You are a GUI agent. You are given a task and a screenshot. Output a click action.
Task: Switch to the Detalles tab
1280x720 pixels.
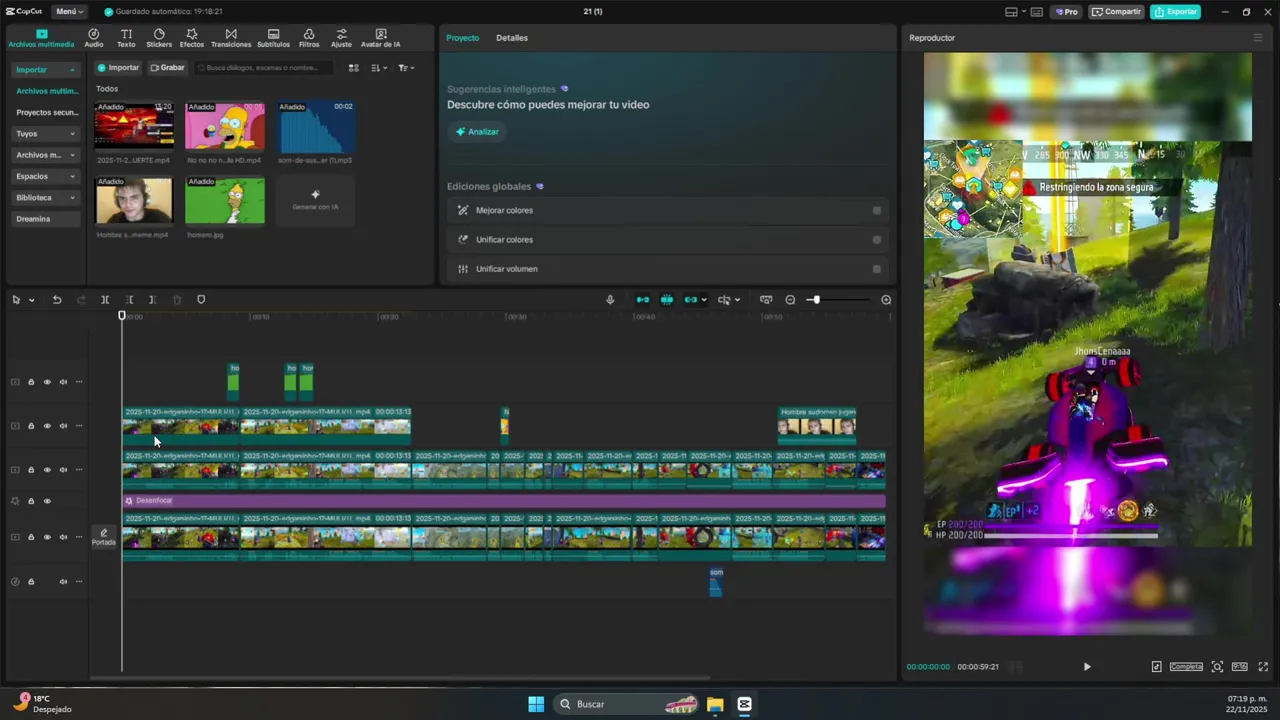(512, 38)
